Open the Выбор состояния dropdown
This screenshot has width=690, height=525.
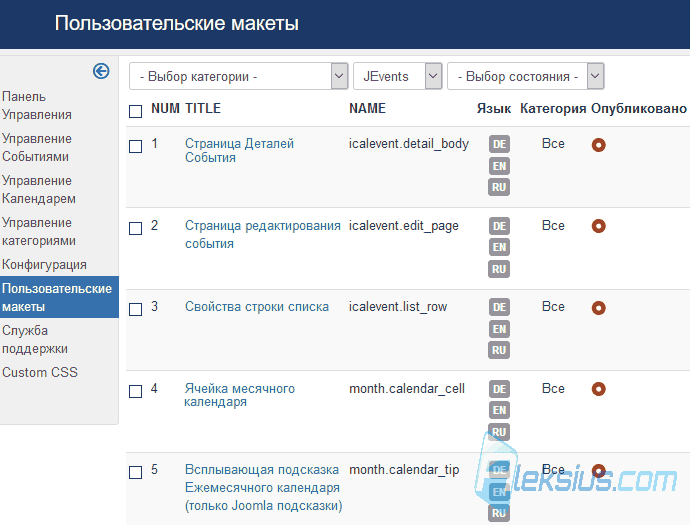[x=525, y=76]
